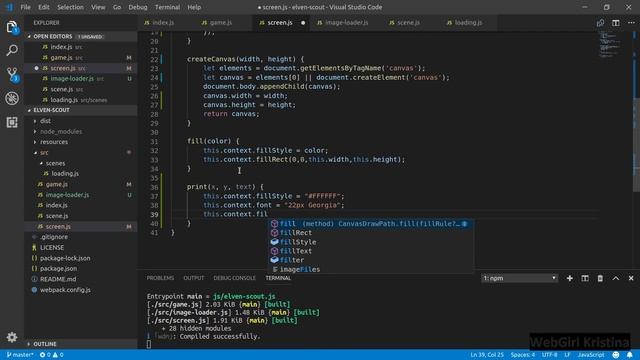Show the Output panel tab

point(193,278)
